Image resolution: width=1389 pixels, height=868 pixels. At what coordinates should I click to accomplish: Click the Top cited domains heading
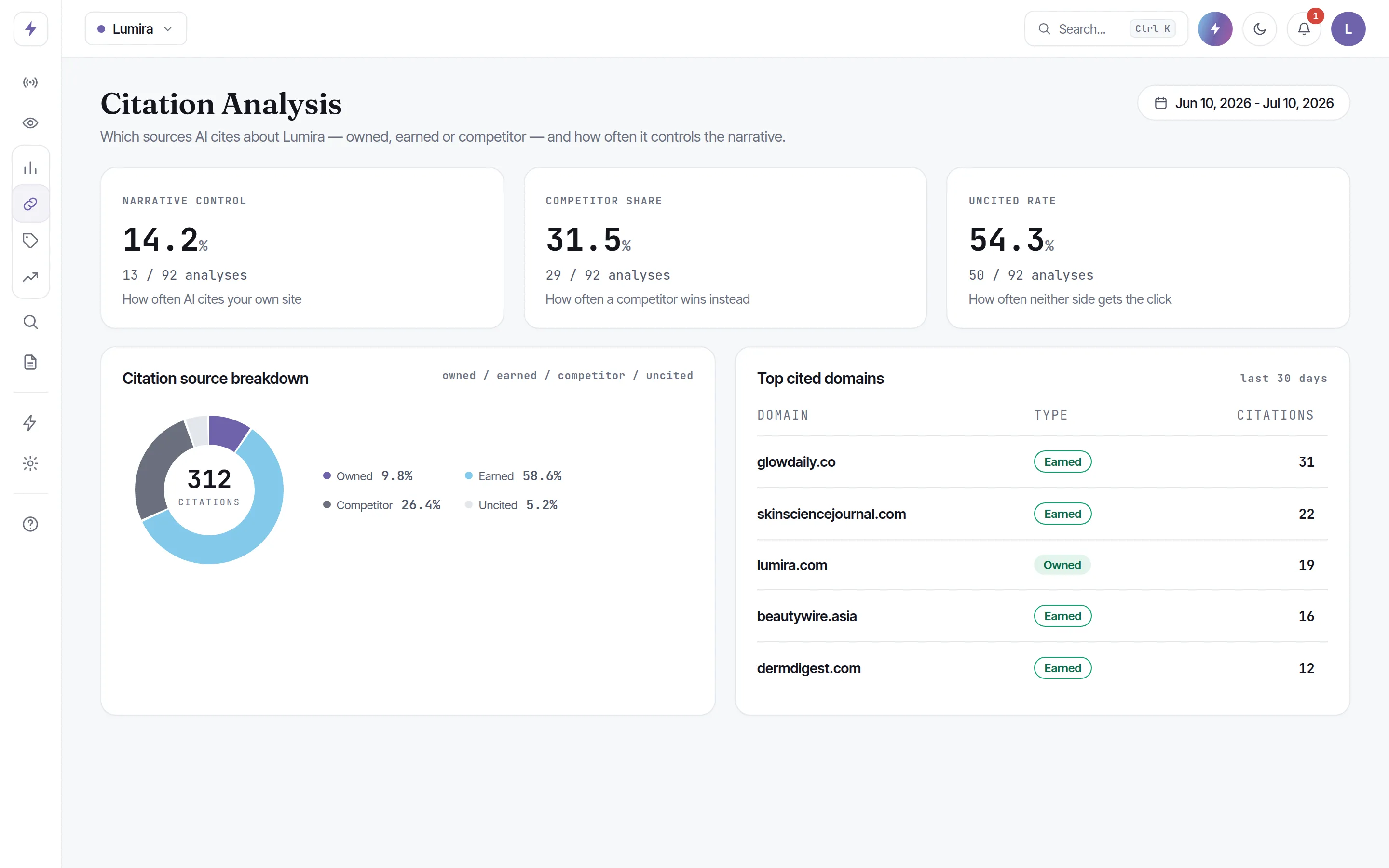820,378
